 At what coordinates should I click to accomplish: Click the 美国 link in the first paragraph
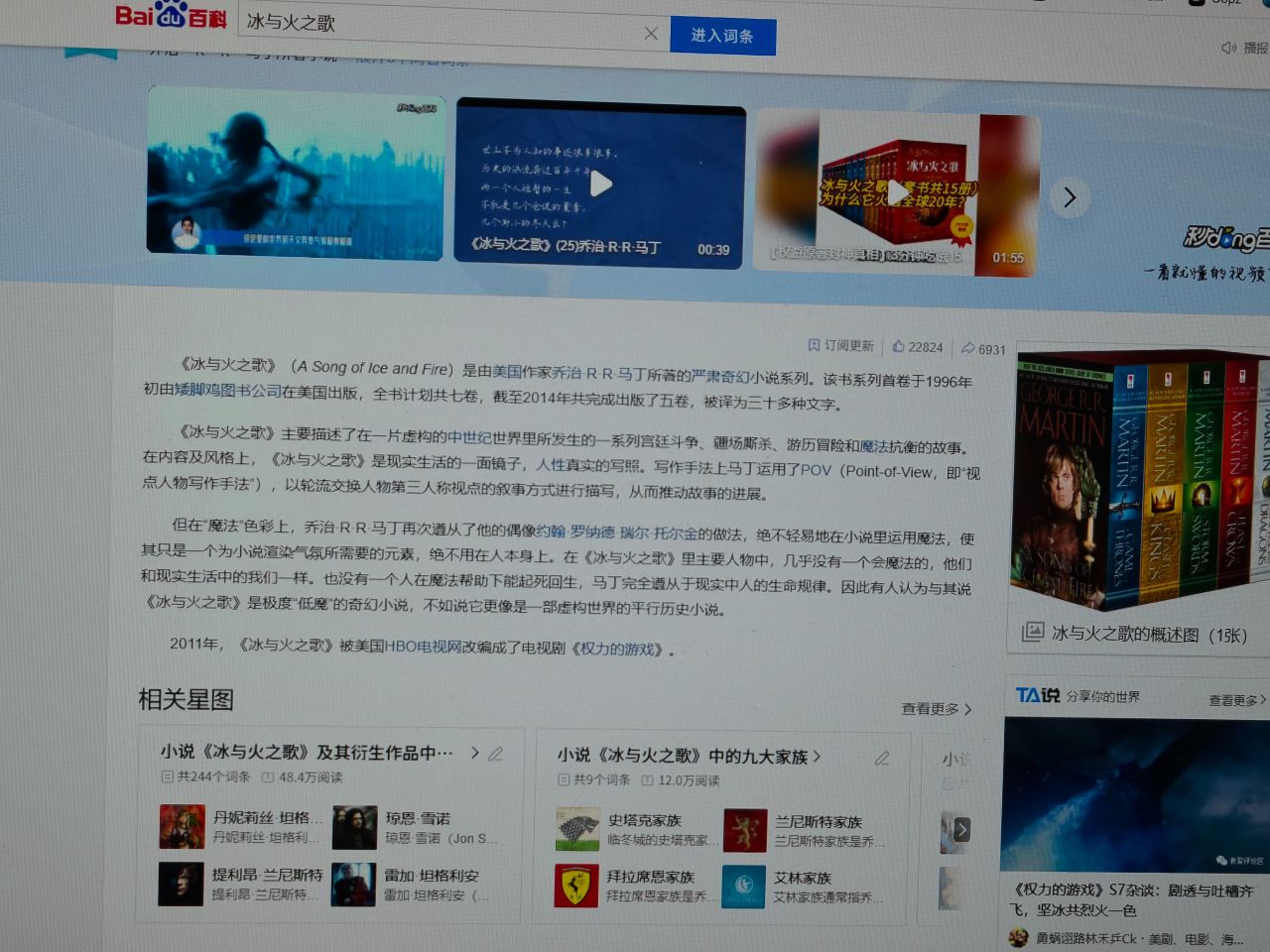click(x=507, y=372)
